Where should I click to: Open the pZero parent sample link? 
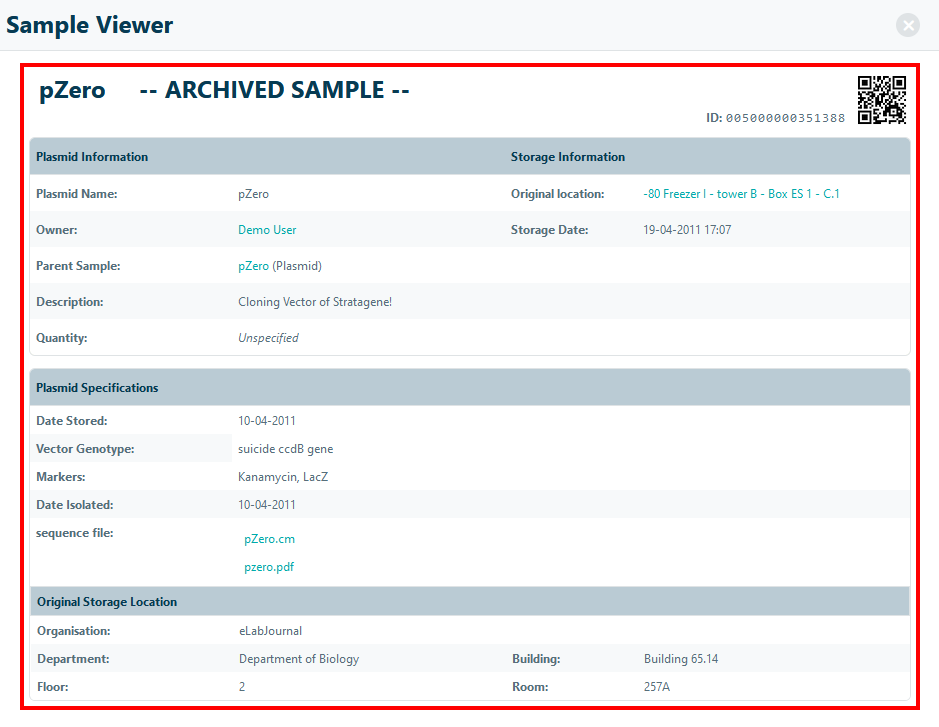253,266
